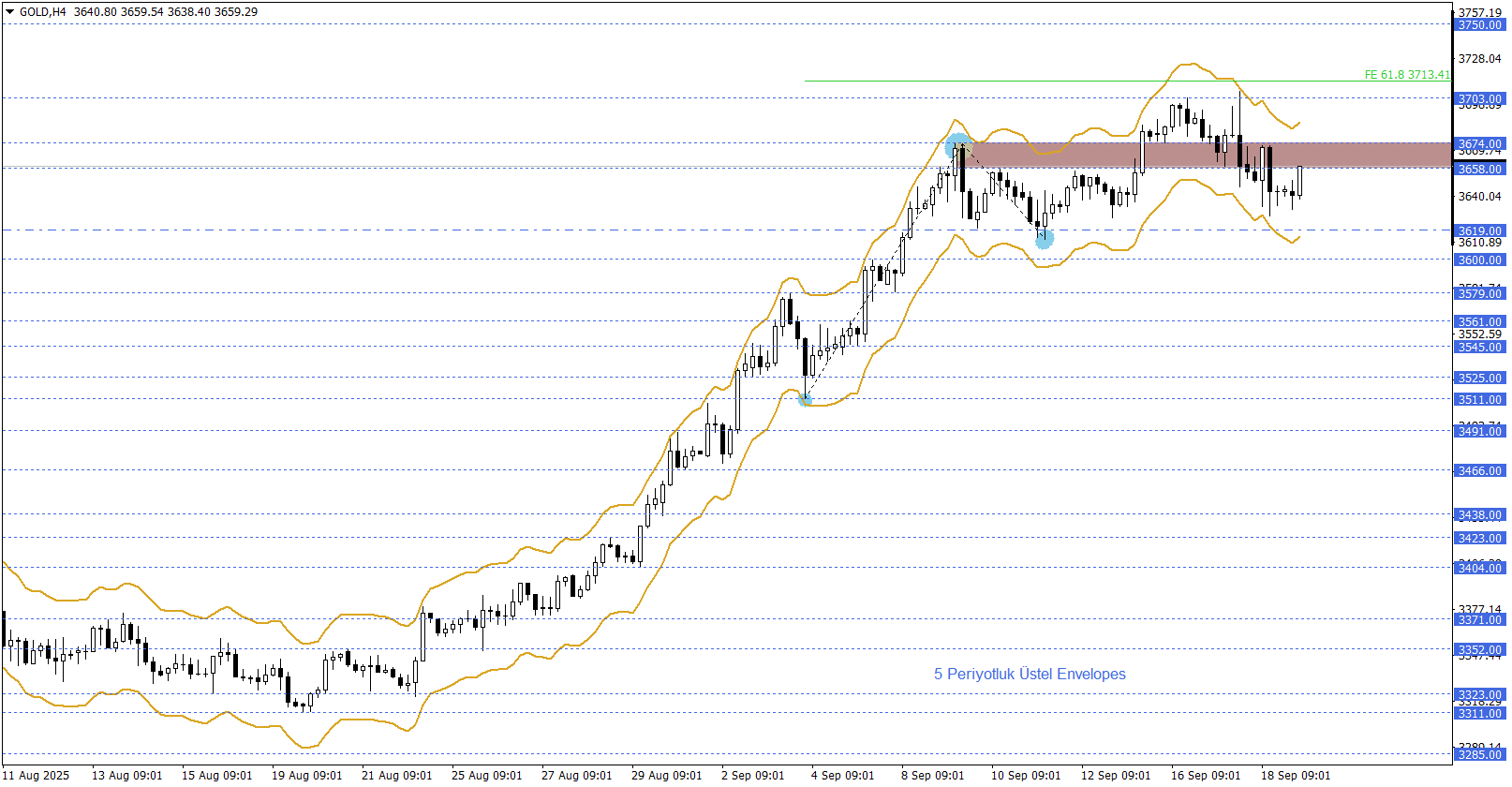
Task: Click the '5 Periyotluk Üstel Envelopes' text label
Action: [x=1030, y=675]
